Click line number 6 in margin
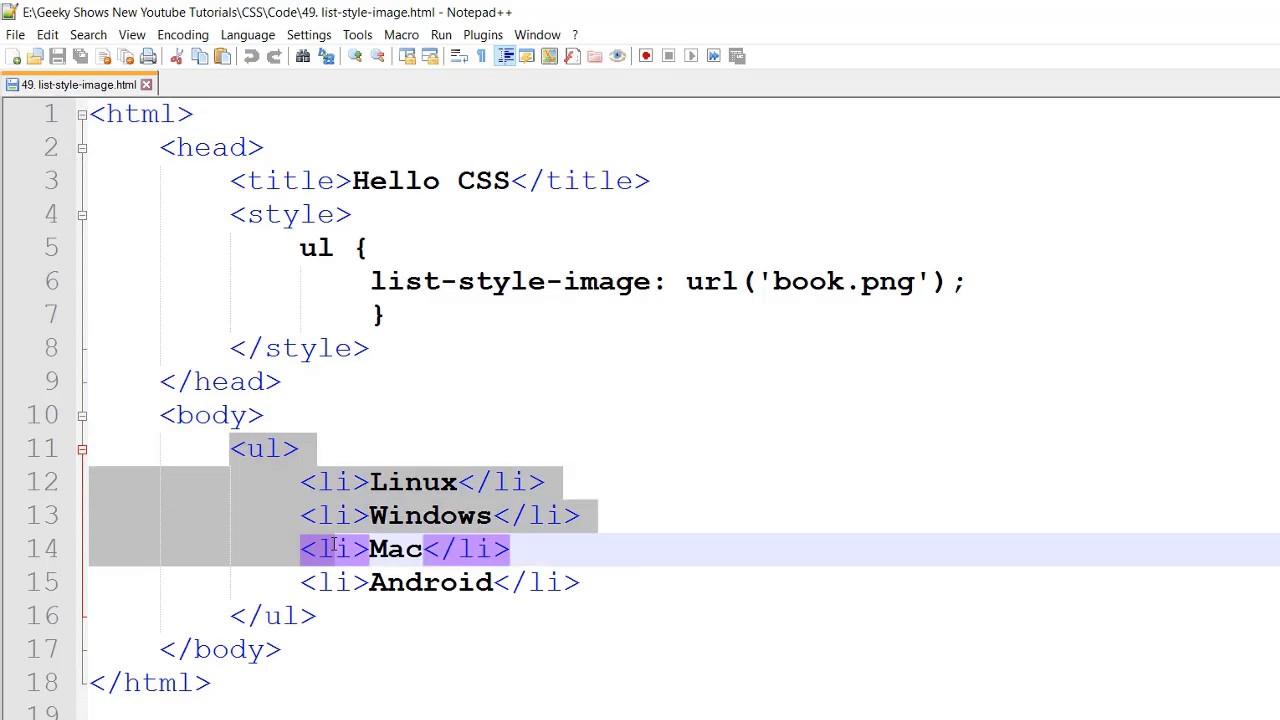Image resolution: width=1280 pixels, height=720 pixels. coord(51,281)
